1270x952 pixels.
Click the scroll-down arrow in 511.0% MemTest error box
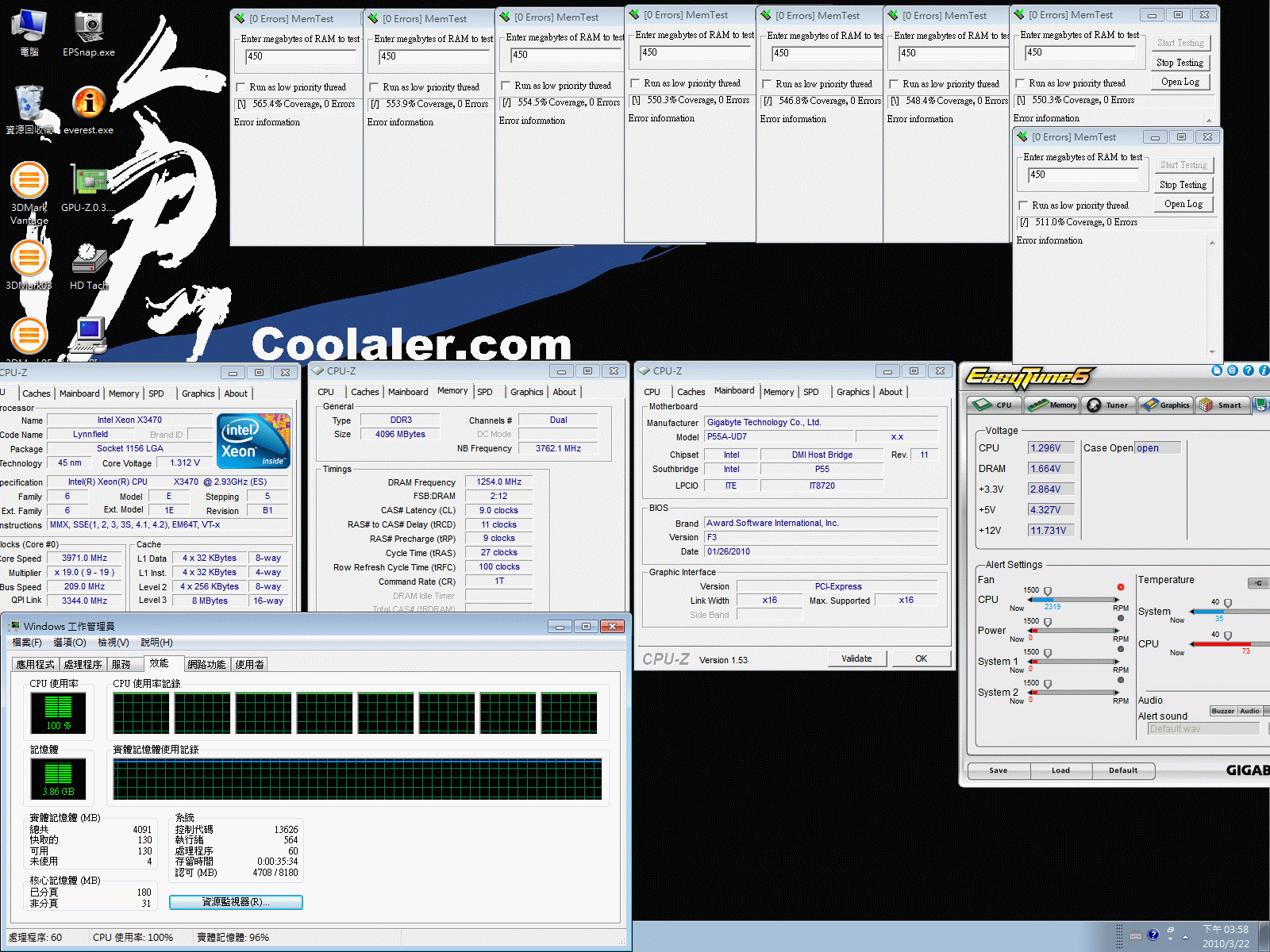point(1212,351)
